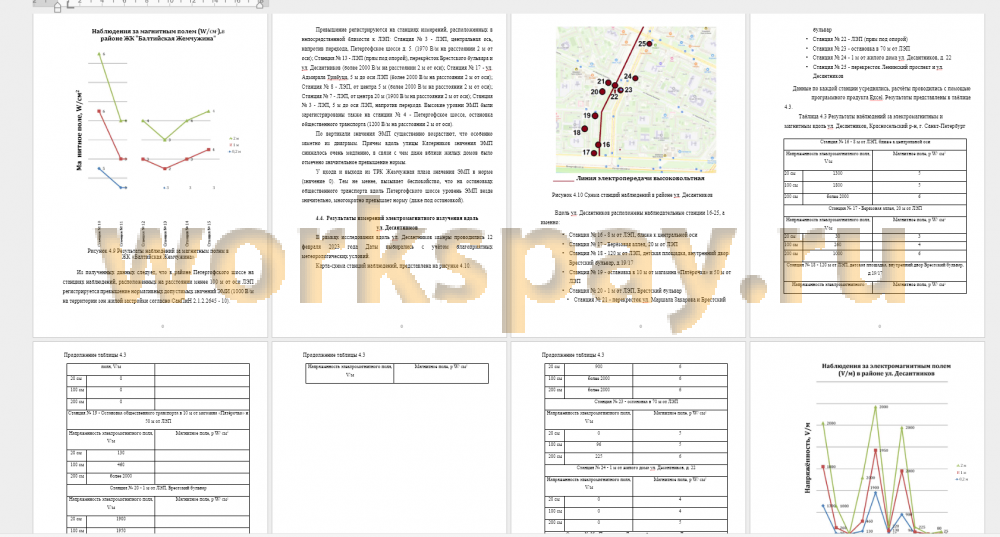Viewport: 1000px width, 537px height.
Task: Click table header row "Станция № 23 - остановка в 70 м от ЛЭП"
Action: 636,402
